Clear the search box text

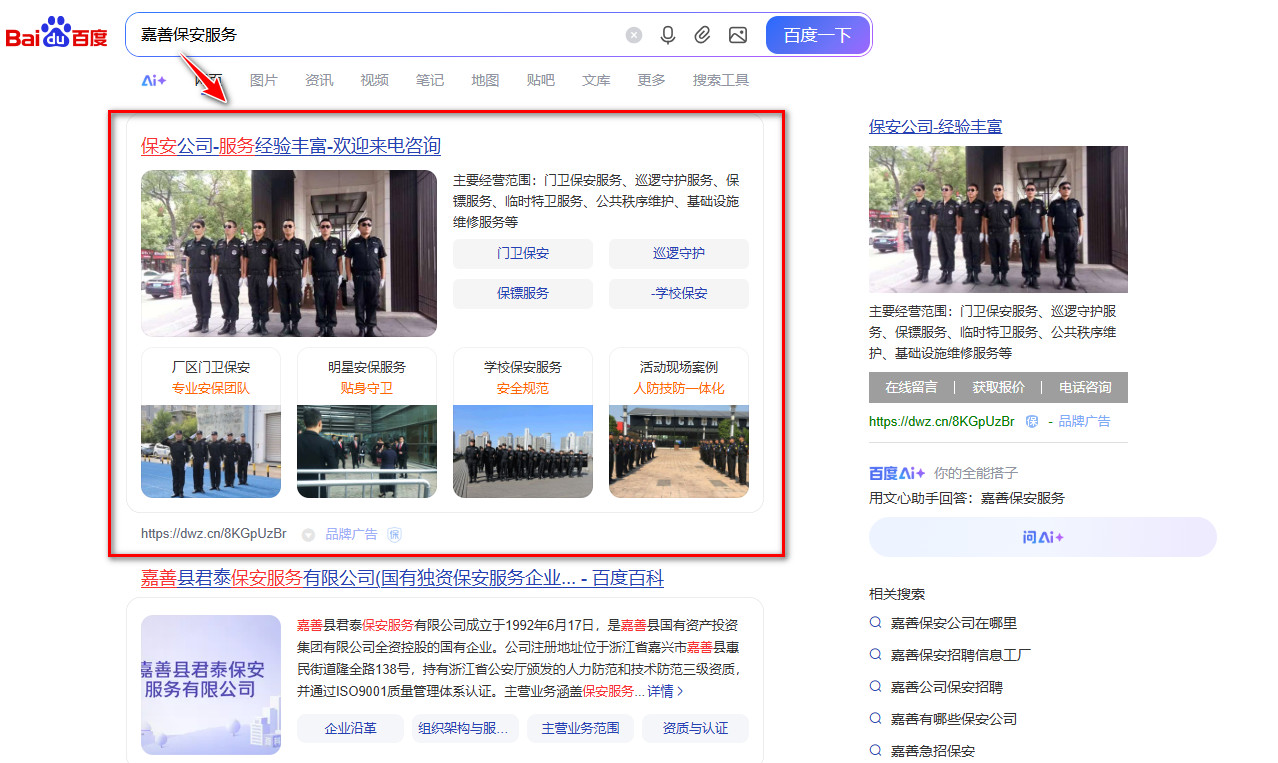pyautogui.click(x=634, y=35)
